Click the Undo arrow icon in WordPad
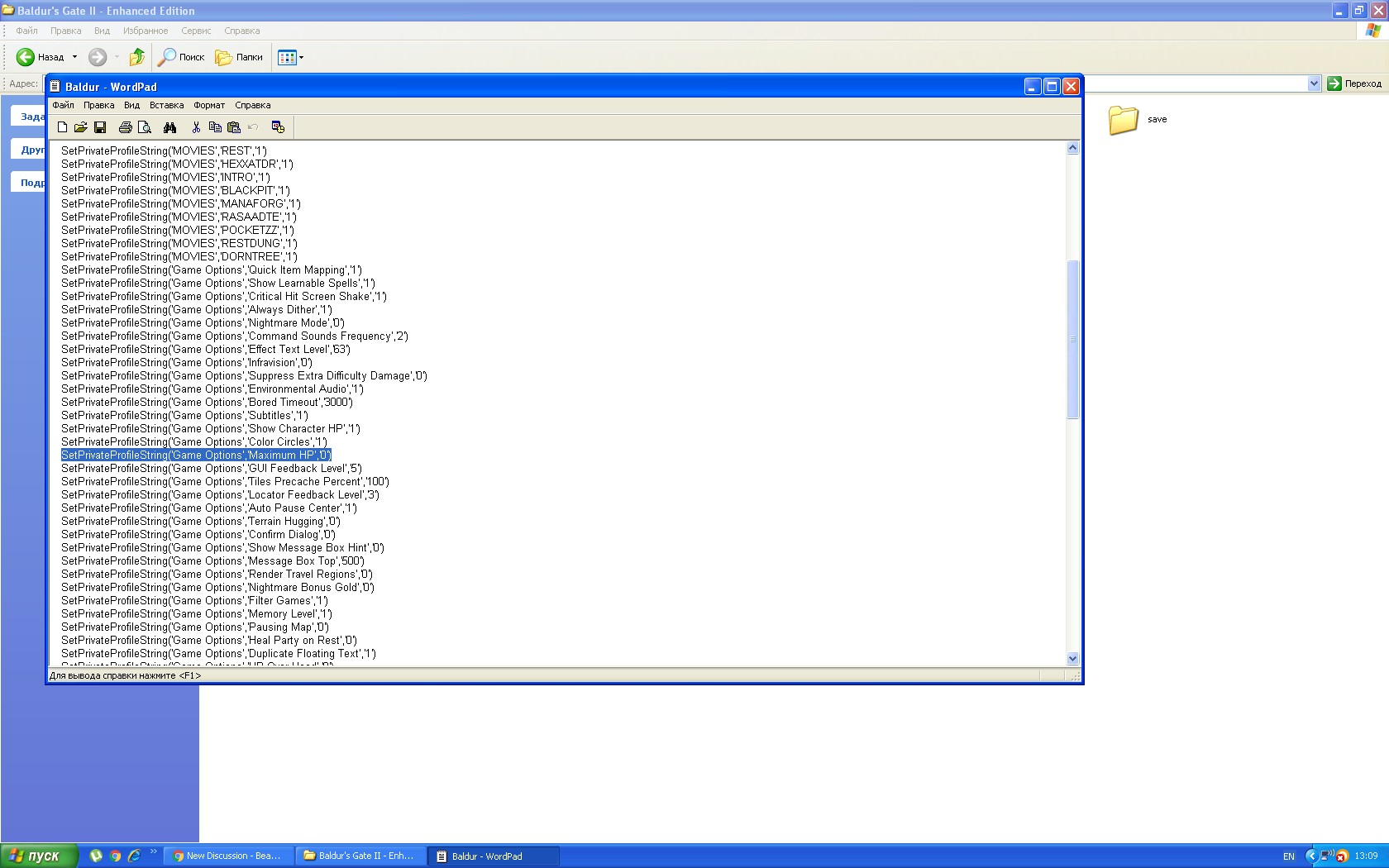Screen dimensions: 1389x868 253,127
